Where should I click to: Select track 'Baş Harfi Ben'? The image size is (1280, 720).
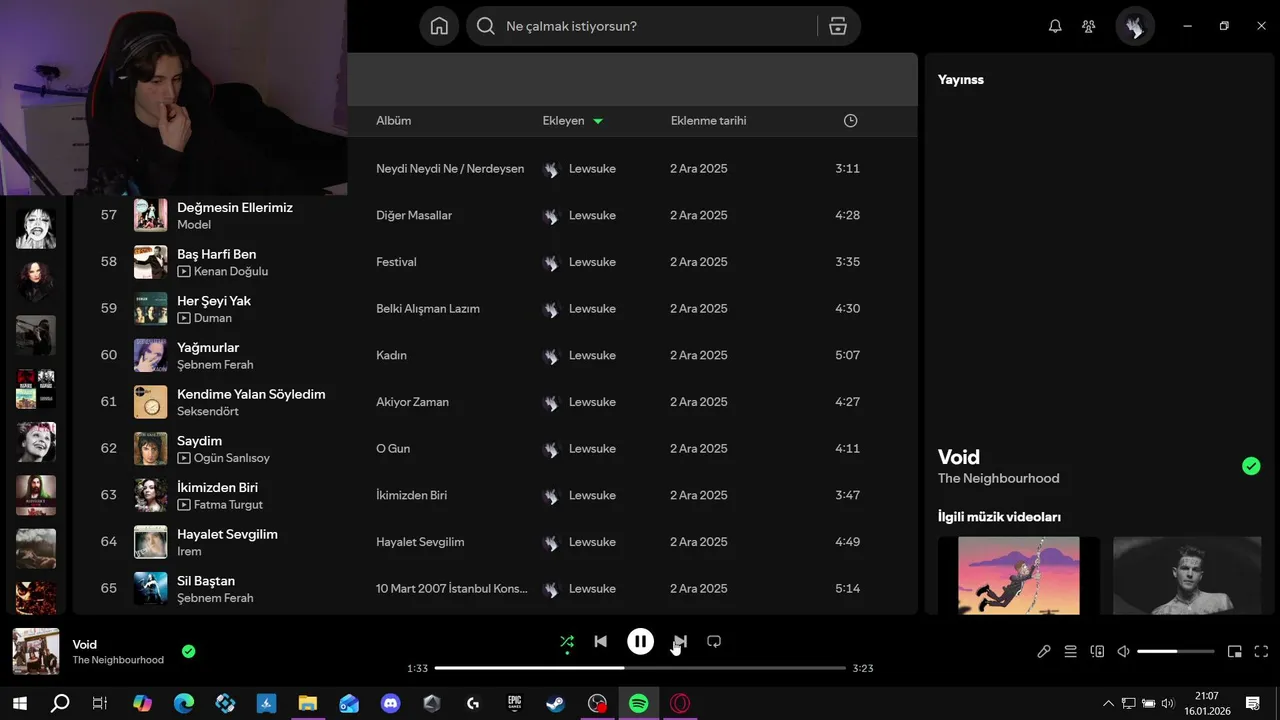(x=217, y=255)
